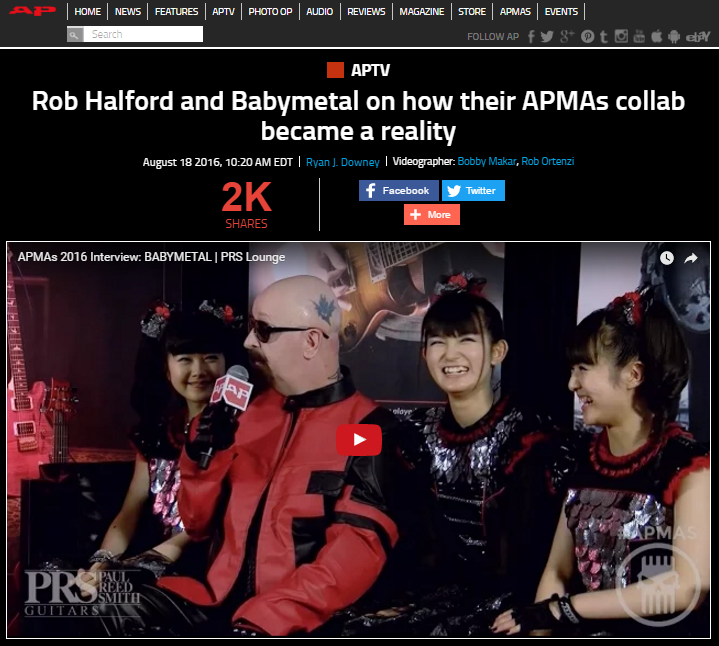Open AP's Twitter profile from Follow AP
Screen dimensions: 719x646
click(547, 37)
